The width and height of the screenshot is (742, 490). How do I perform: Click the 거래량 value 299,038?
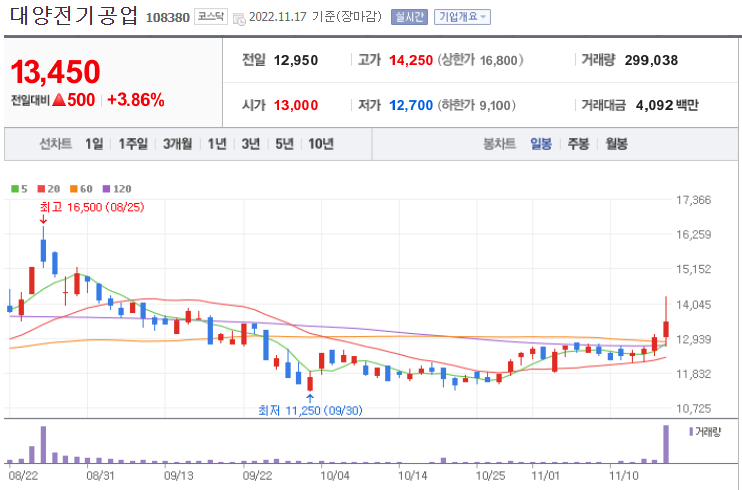coord(651,60)
